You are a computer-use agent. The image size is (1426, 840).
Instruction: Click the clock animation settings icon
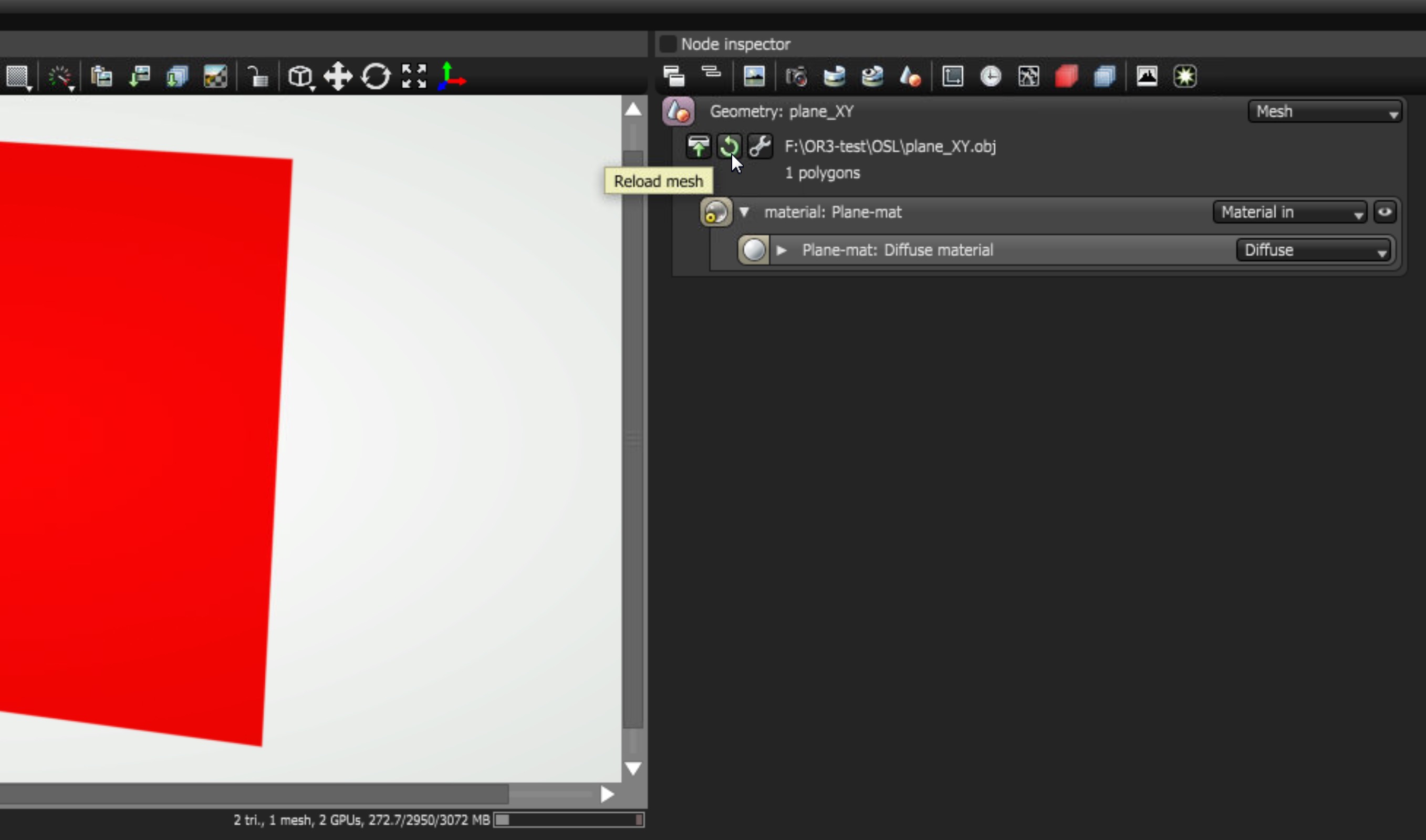[990, 77]
